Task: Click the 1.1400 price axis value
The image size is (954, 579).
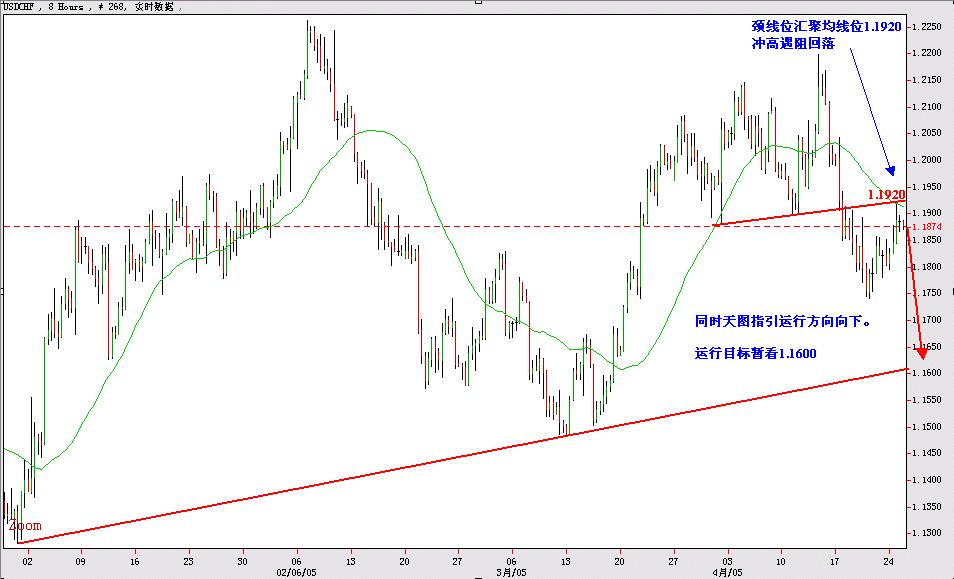Action: tap(925, 480)
